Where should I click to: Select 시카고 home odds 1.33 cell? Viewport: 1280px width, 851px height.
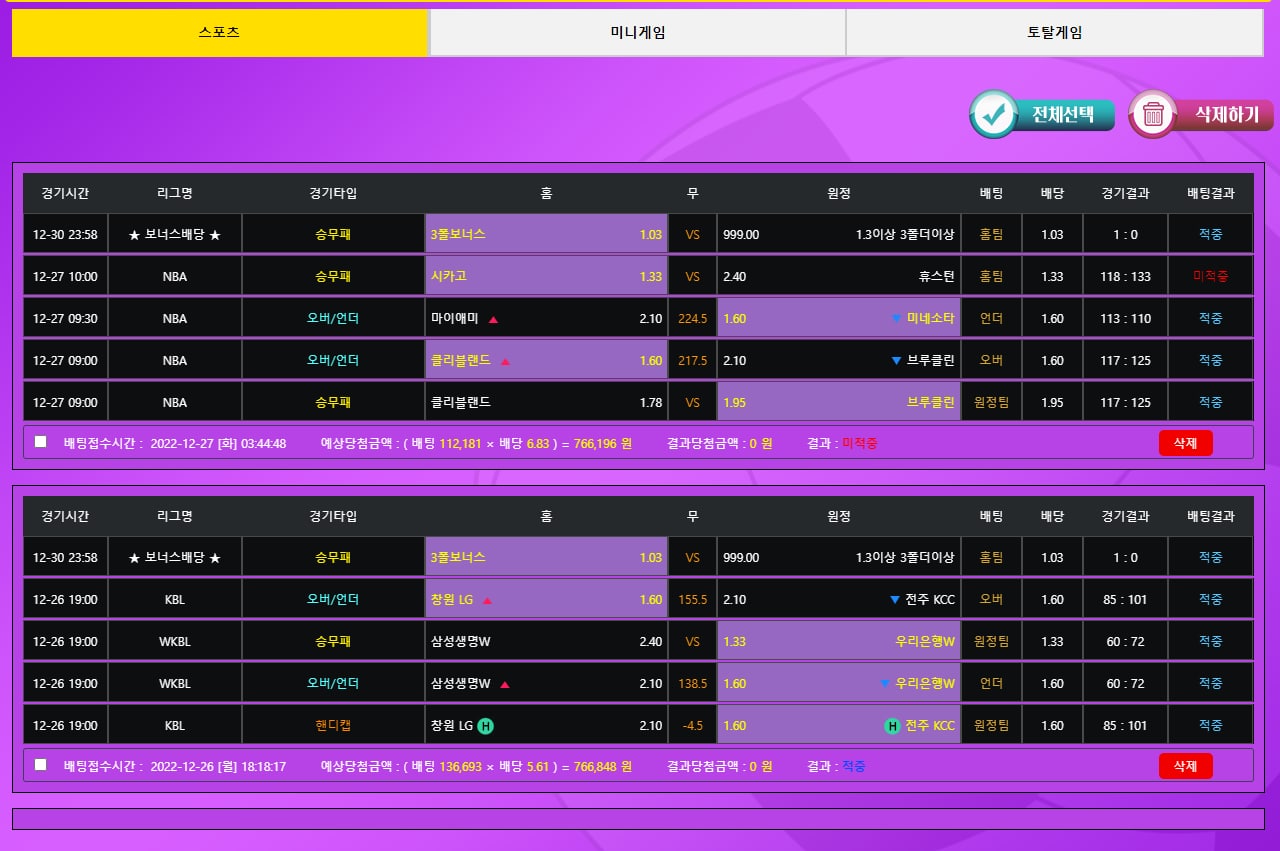pos(546,277)
